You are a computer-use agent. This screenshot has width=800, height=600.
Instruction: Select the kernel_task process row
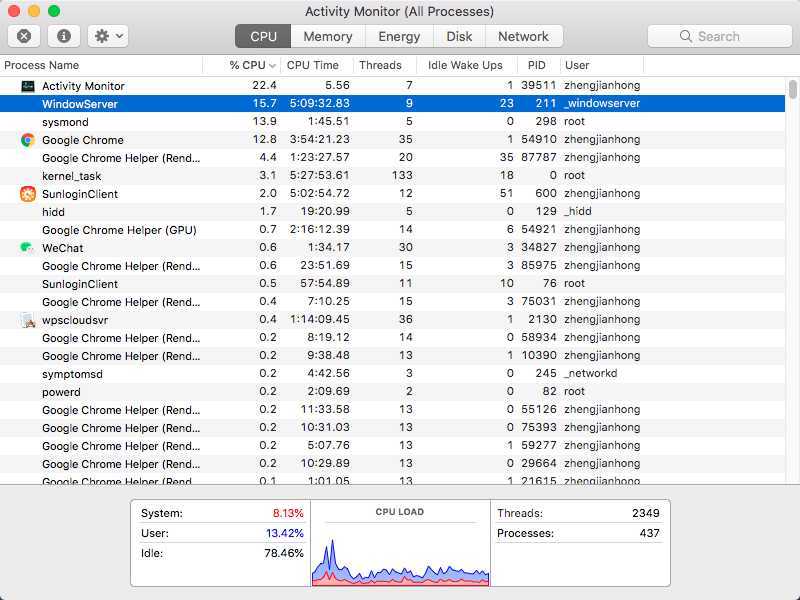pos(392,176)
